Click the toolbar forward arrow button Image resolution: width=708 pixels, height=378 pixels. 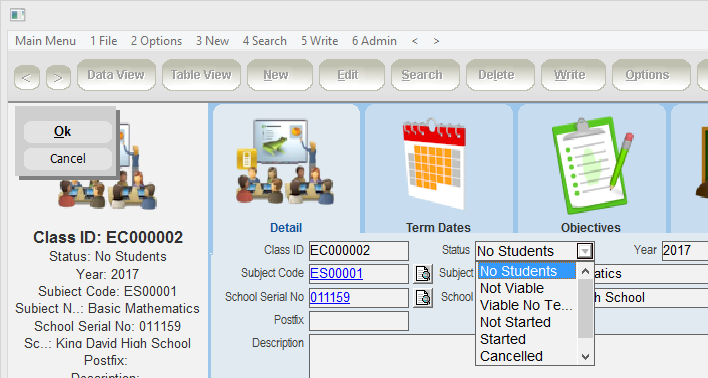click(x=58, y=77)
